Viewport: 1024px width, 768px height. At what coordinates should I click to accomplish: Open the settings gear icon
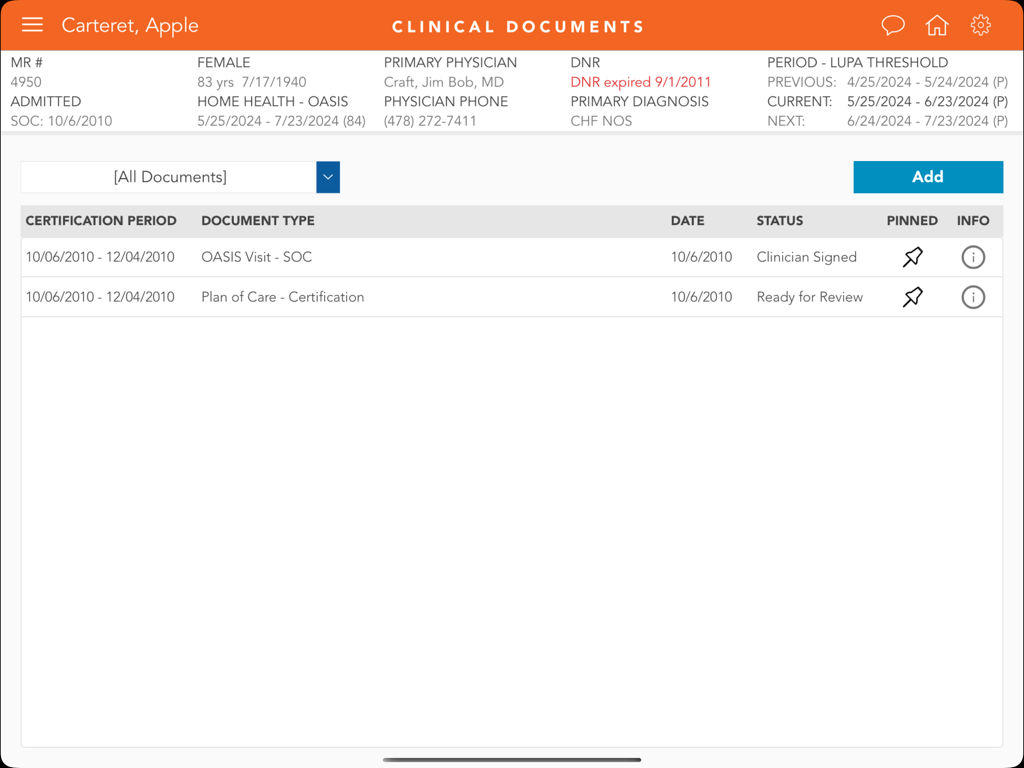click(x=980, y=25)
